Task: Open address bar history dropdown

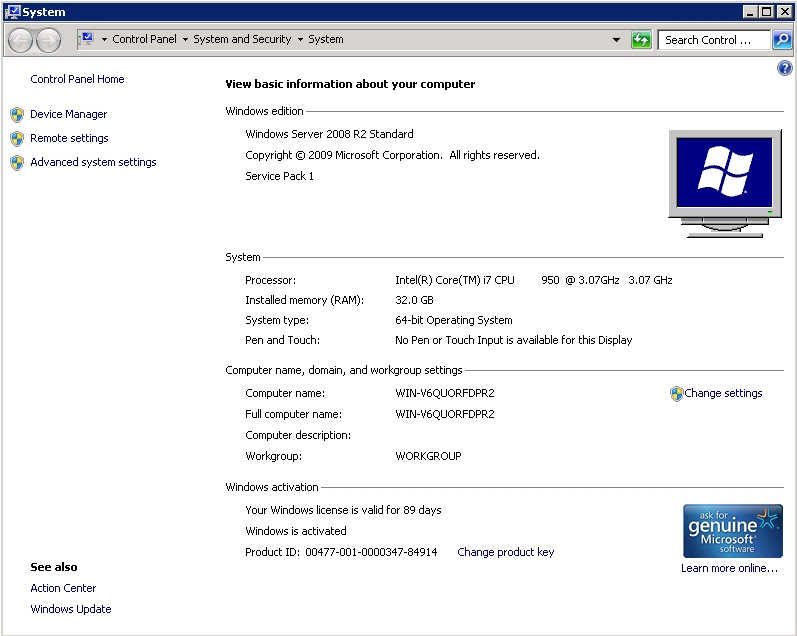Action: pos(616,40)
